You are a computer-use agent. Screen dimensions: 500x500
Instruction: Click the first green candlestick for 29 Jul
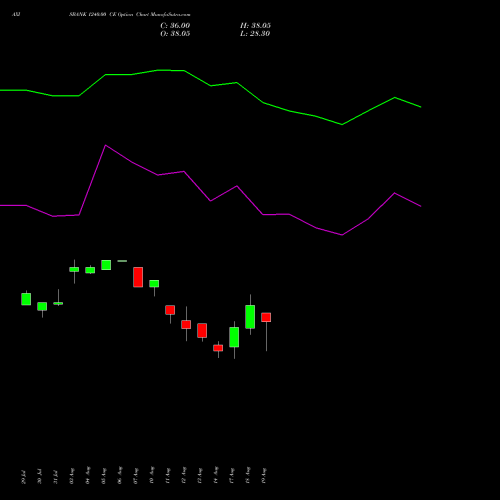click(26, 299)
